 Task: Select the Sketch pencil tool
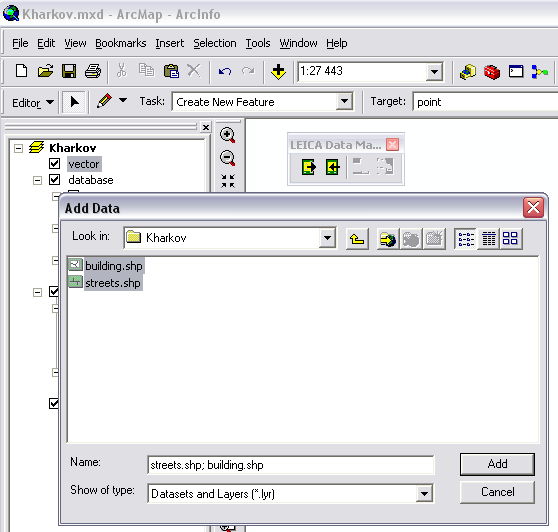click(x=104, y=101)
